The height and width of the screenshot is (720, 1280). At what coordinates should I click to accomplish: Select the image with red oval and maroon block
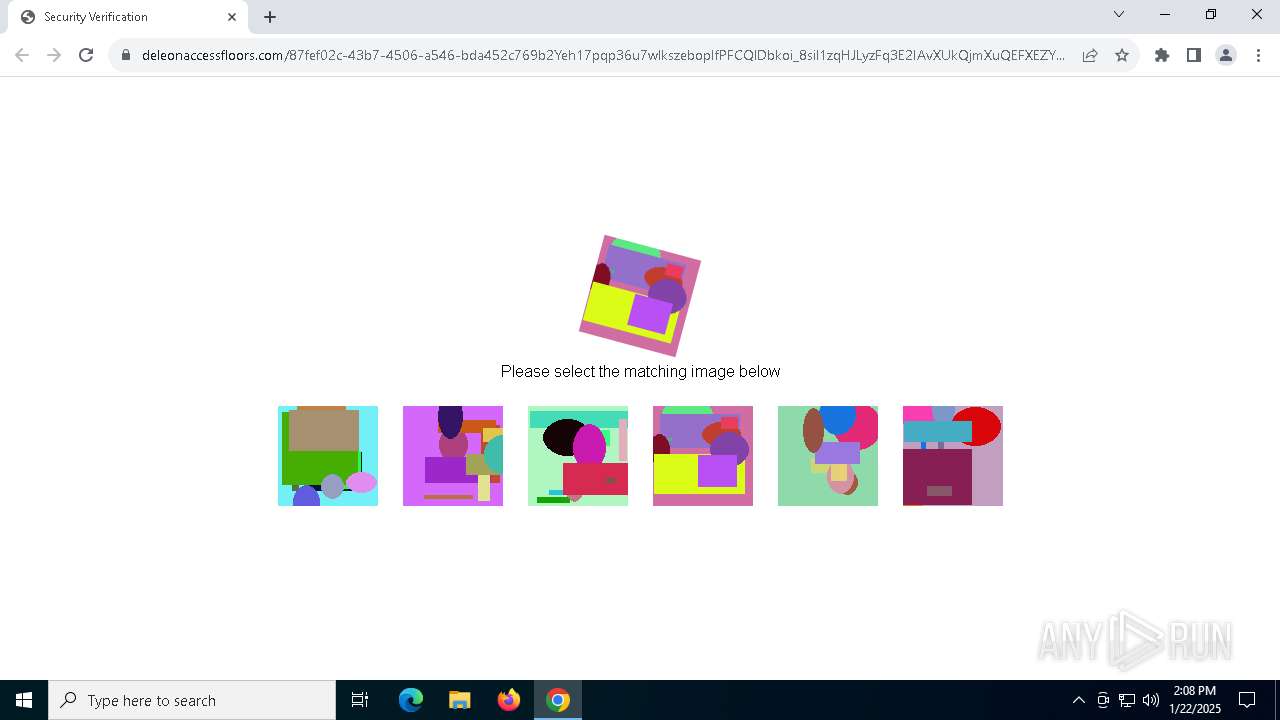tap(953, 456)
